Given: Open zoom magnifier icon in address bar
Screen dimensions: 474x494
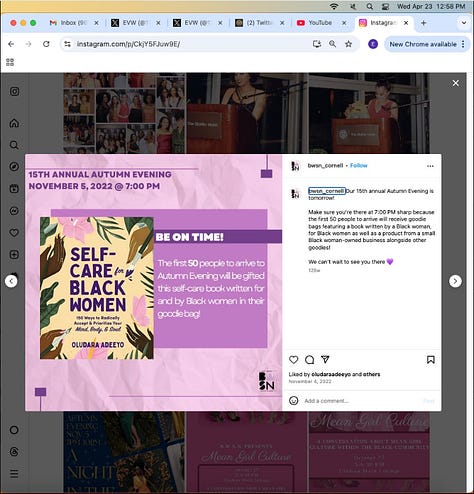Looking at the screenshot, I should point(333,44).
